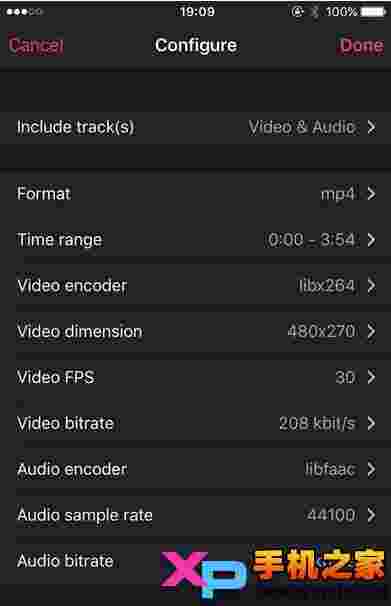Image resolution: width=391 pixels, height=606 pixels.
Task: Open the Format row
Action: tap(196, 194)
